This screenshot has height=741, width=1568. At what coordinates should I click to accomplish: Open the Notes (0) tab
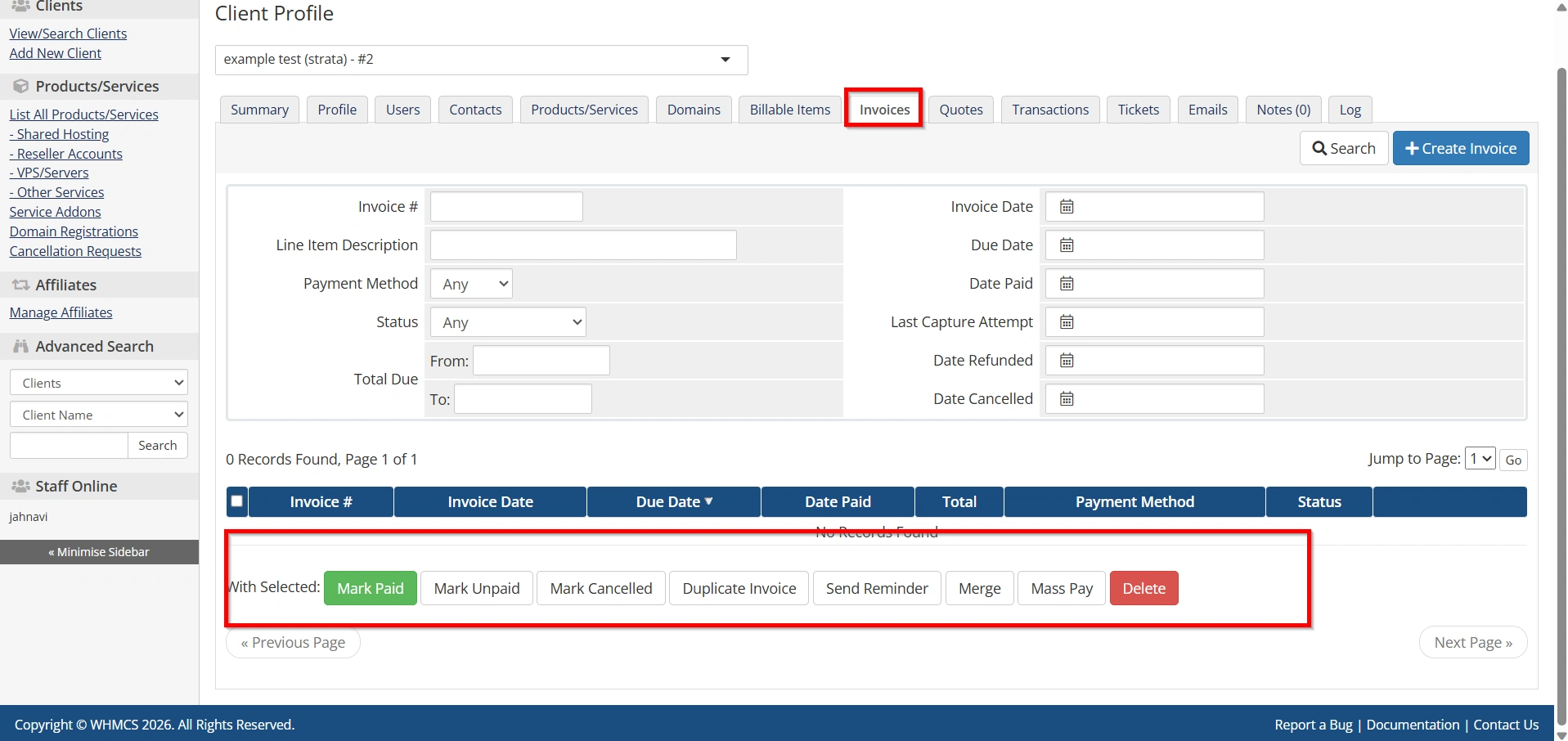pyautogui.click(x=1283, y=110)
